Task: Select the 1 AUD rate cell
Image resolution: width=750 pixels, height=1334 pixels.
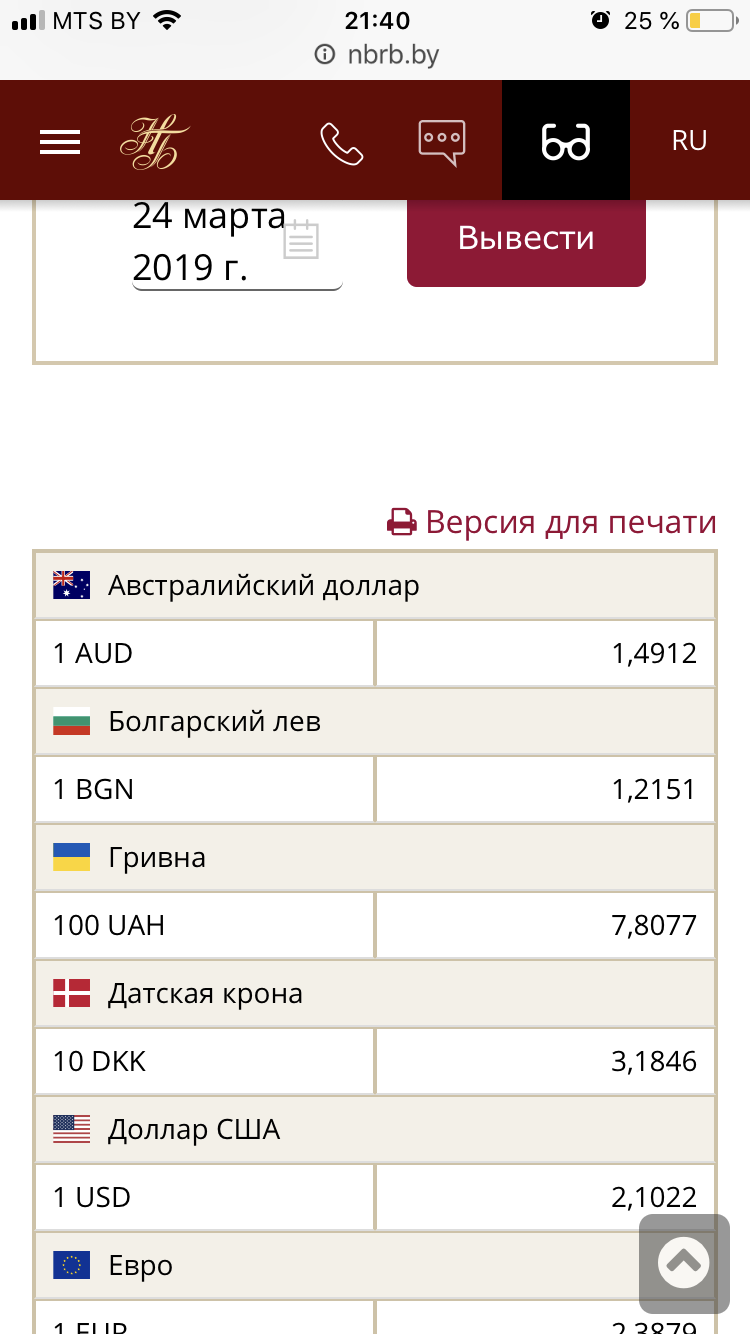Action: (204, 654)
